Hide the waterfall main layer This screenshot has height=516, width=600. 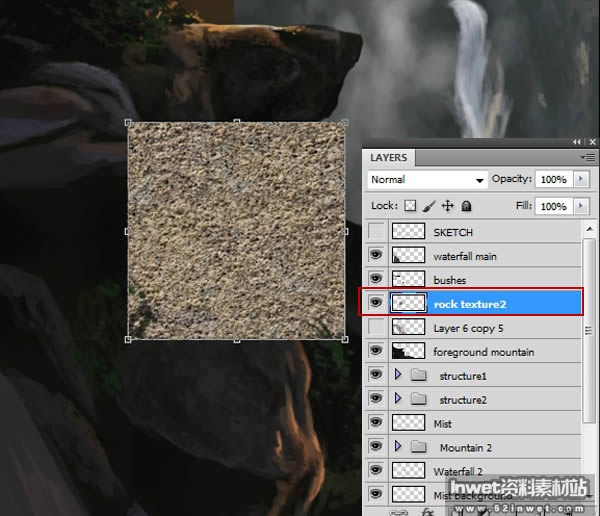coord(376,255)
